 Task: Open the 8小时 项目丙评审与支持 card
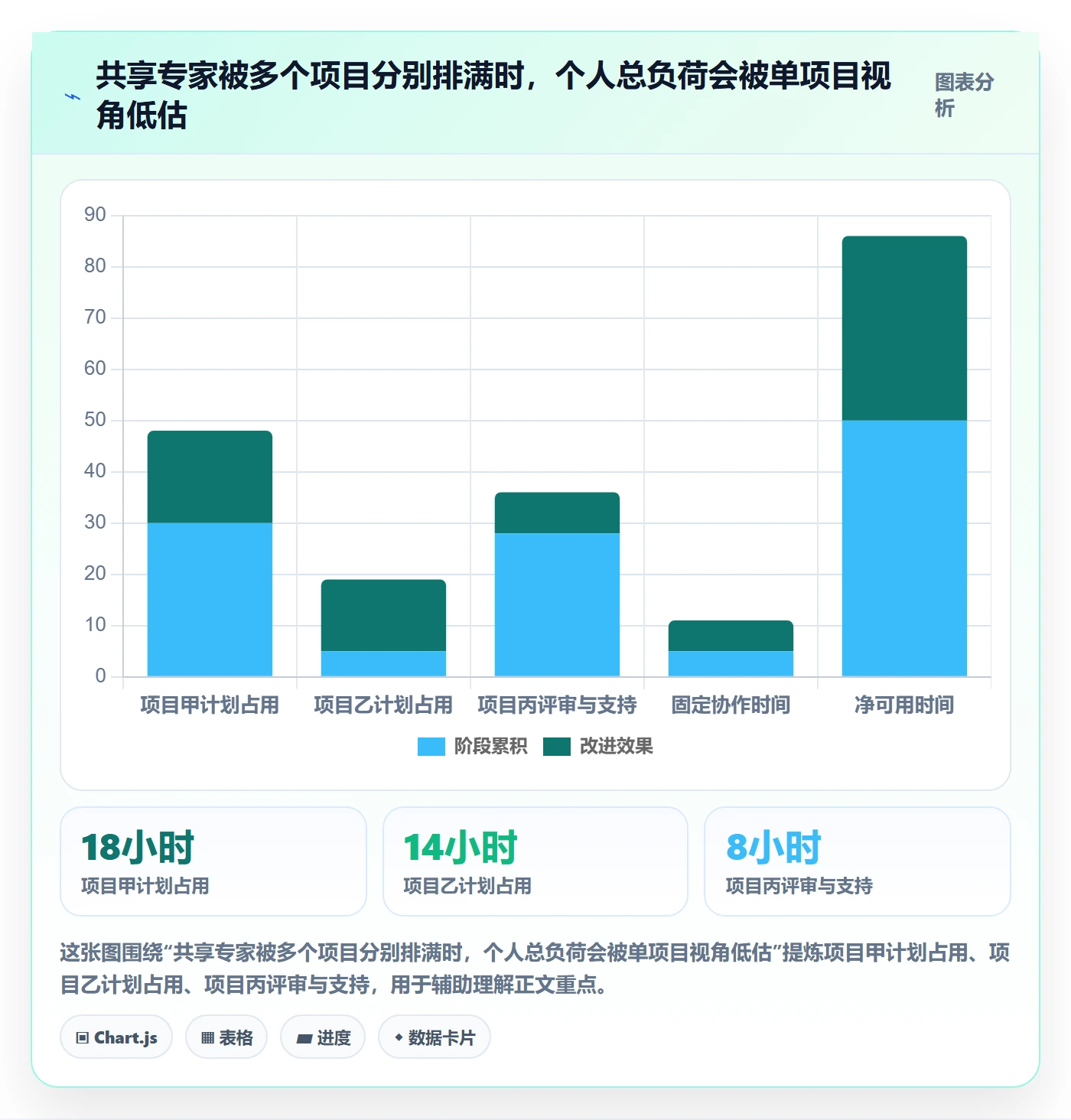[x=858, y=861]
